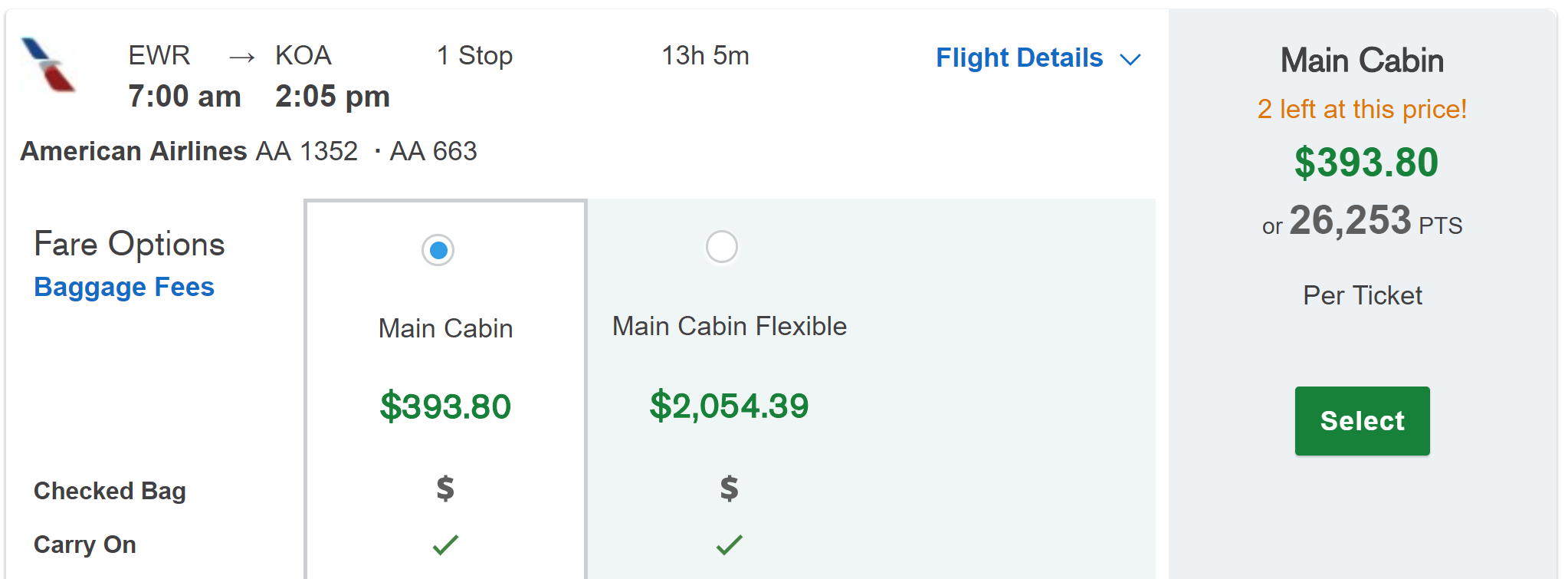
Task: Click the Main Cabin Flexible checked bag dollar icon
Action: pyautogui.click(x=729, y=488)
